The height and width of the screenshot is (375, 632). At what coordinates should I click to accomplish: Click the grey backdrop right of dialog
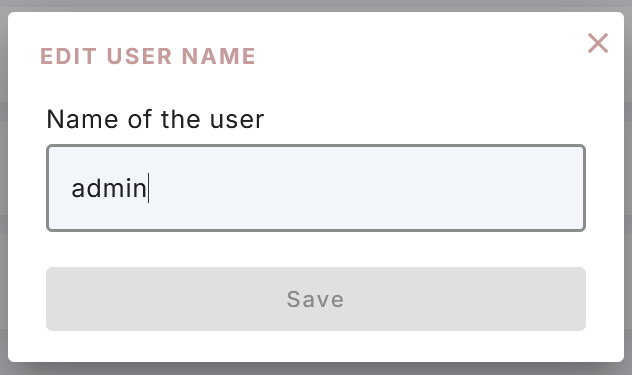[628, 188]
